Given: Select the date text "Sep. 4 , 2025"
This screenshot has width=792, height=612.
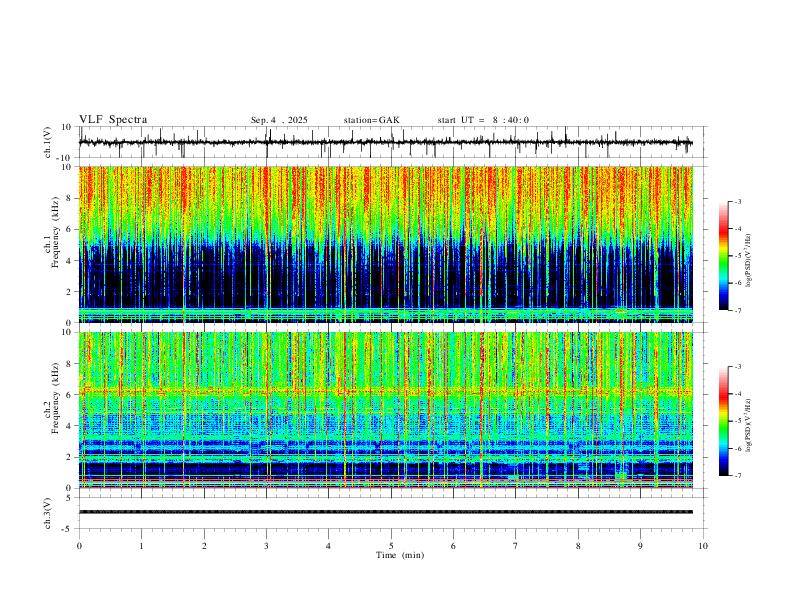Looking at the screenshot, I should 279,120.
